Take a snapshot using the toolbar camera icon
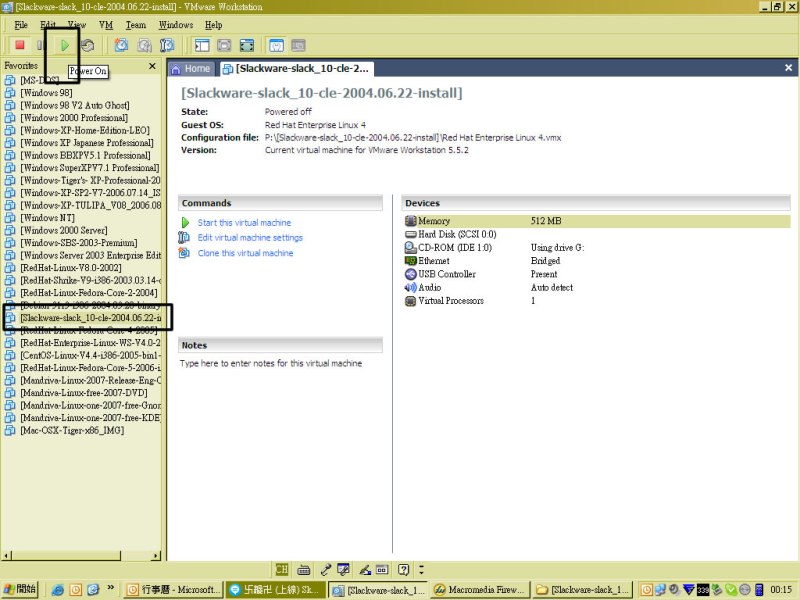This screenshot has height=600, width=800. pyautogui.click(x=121, y=45)
